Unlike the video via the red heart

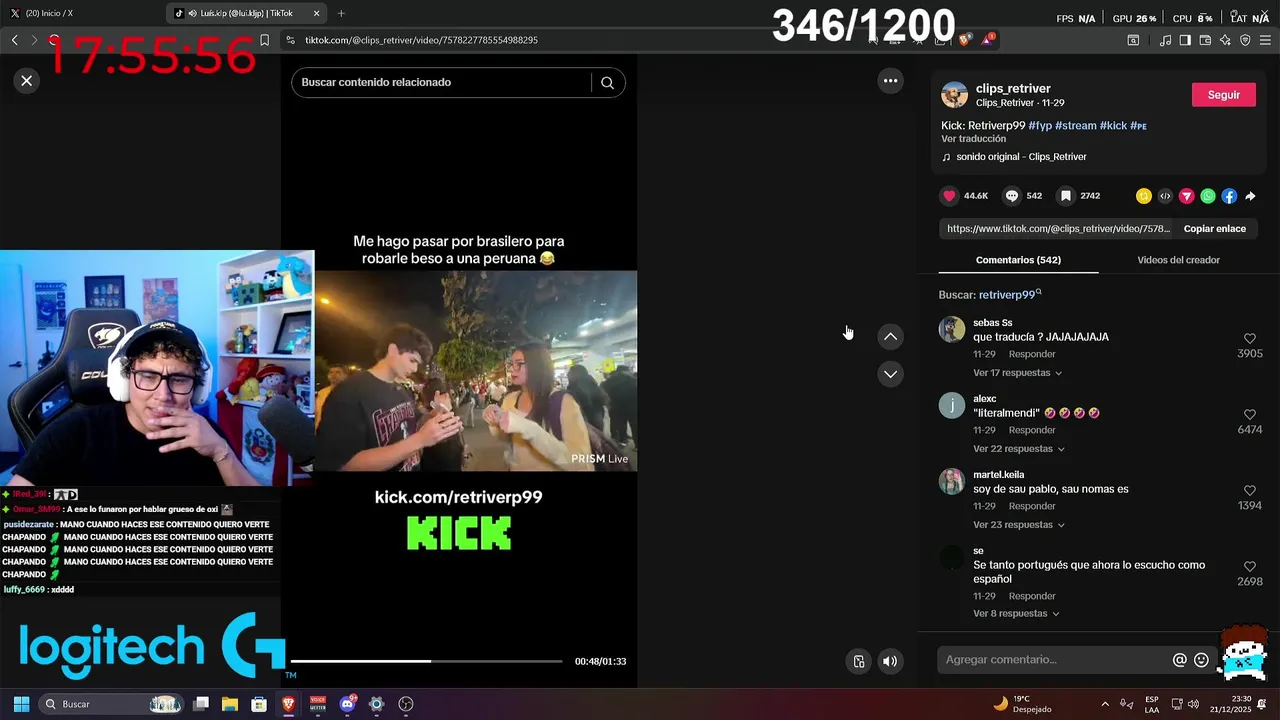tap(949, 196)
